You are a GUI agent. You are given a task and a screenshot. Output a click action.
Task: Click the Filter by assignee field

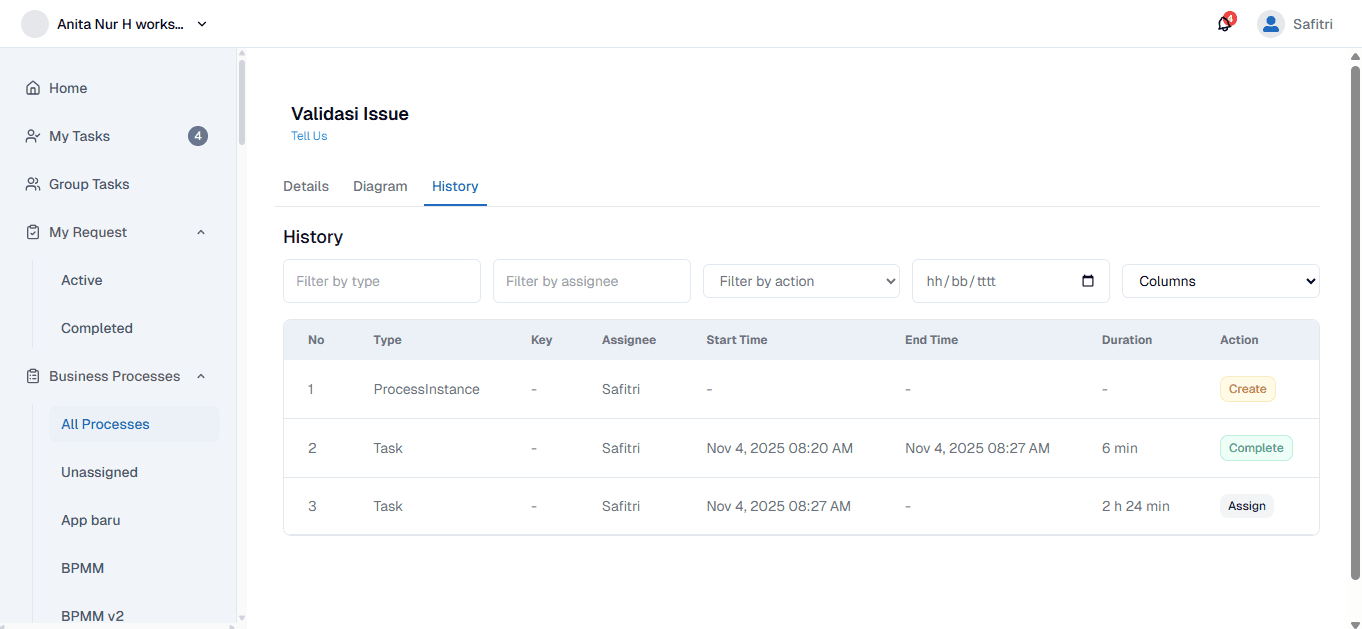point(591,281)
